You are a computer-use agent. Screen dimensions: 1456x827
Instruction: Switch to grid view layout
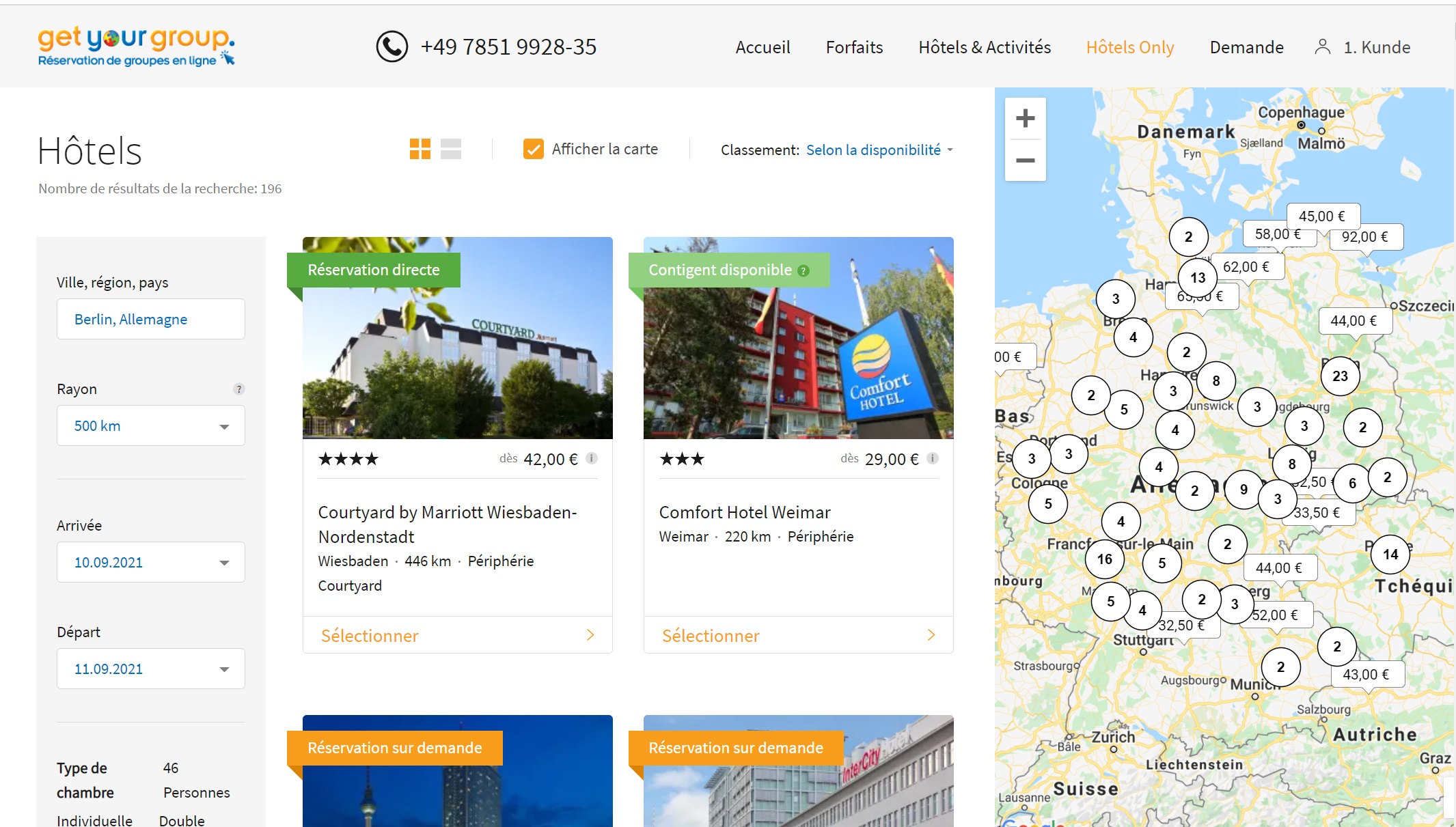(420, 149)
